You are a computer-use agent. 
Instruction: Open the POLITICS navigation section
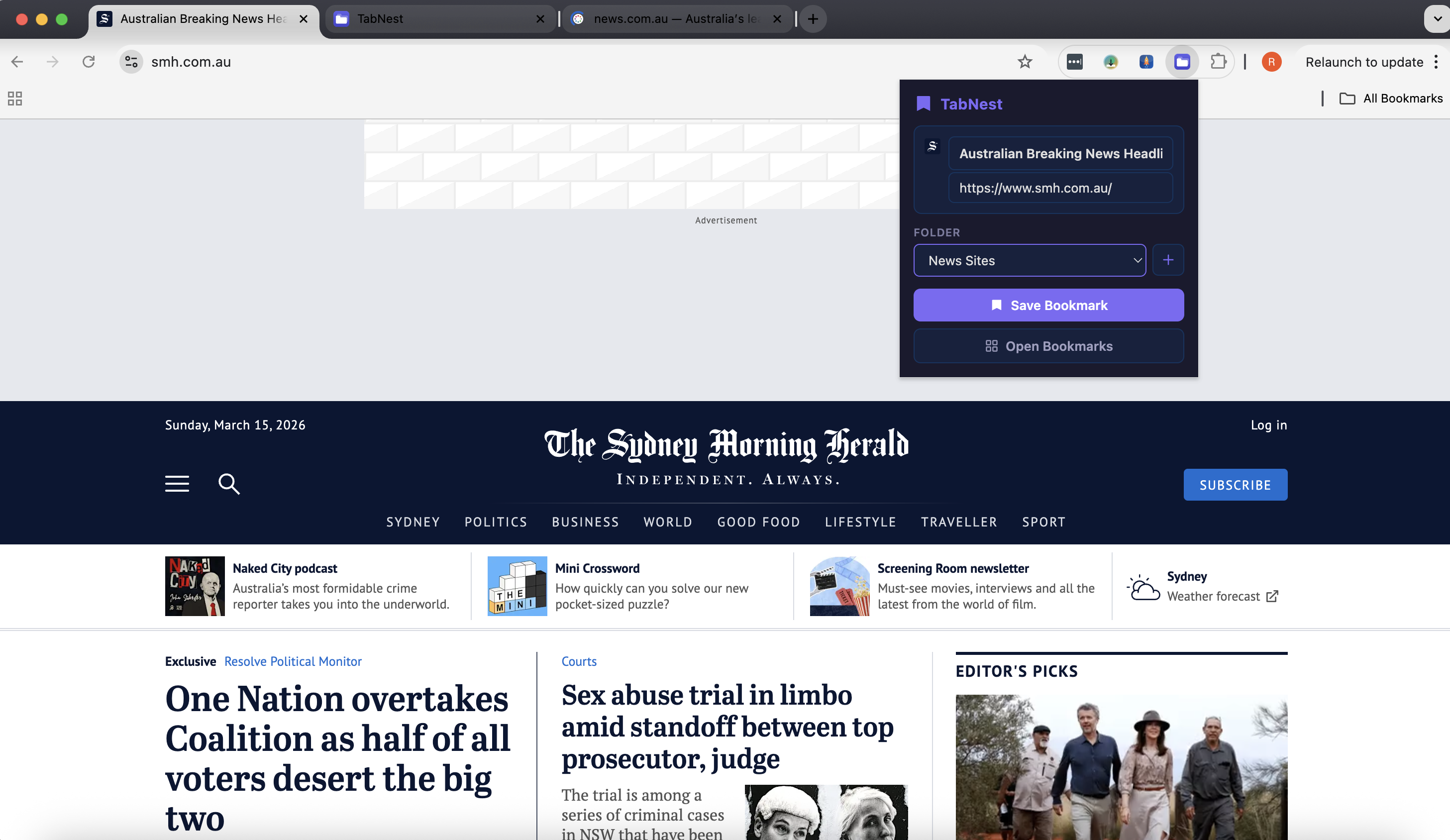coord(496,522)
